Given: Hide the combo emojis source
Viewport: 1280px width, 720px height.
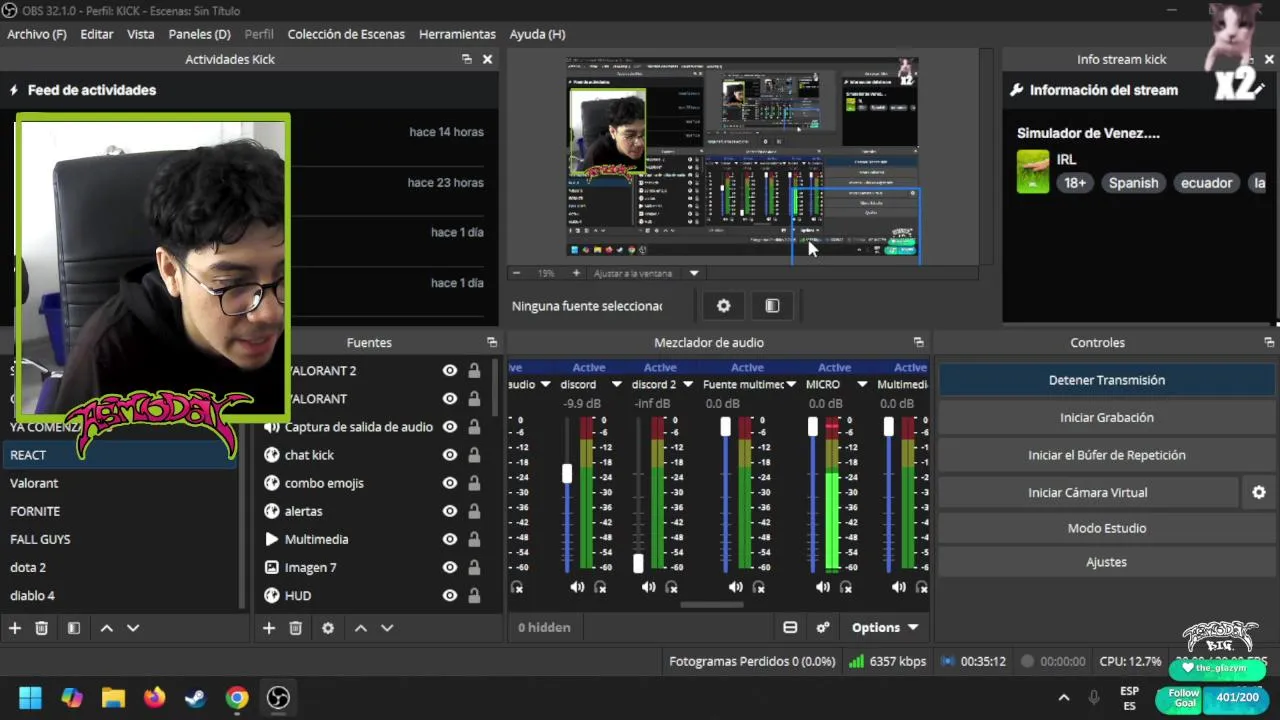Looking at the screenshot, I should (450, 483).
